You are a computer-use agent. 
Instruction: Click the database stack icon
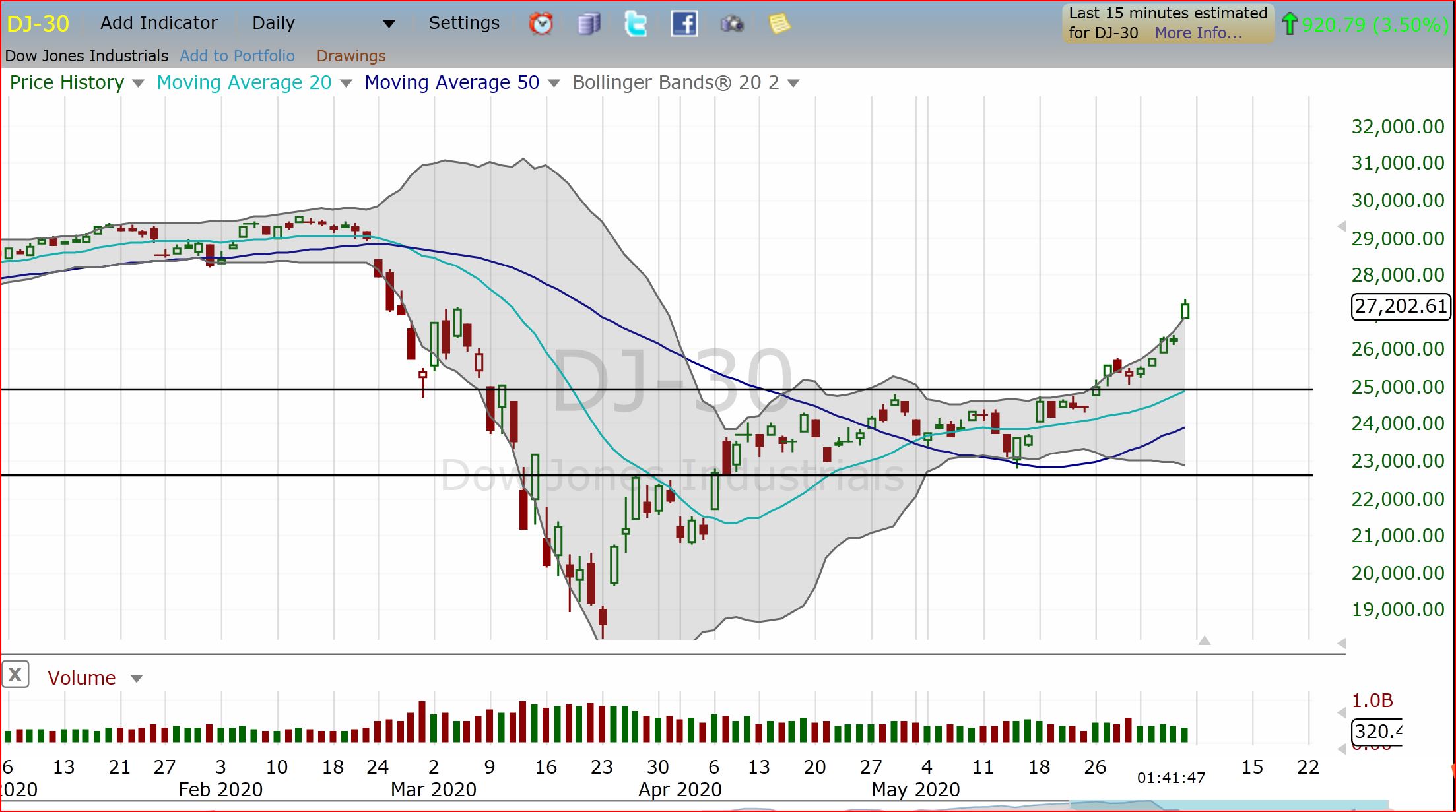coord(588,24)
